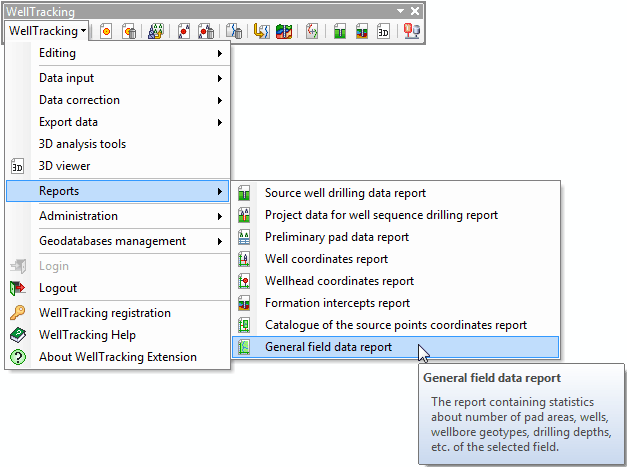
Task: Click the toolbar red well with database icon
Action: pyautogui.click(x=411, y=31)
